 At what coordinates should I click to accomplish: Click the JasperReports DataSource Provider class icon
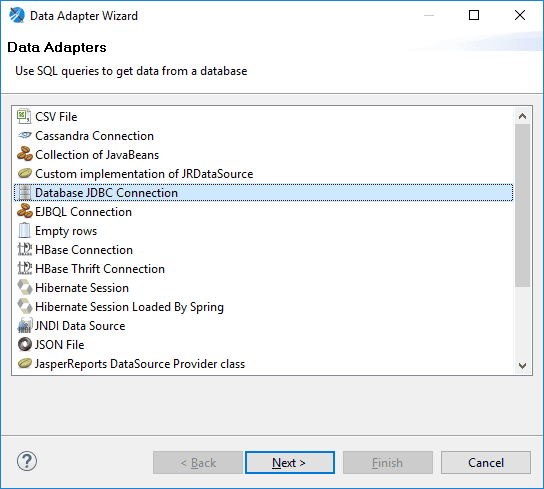25,363
